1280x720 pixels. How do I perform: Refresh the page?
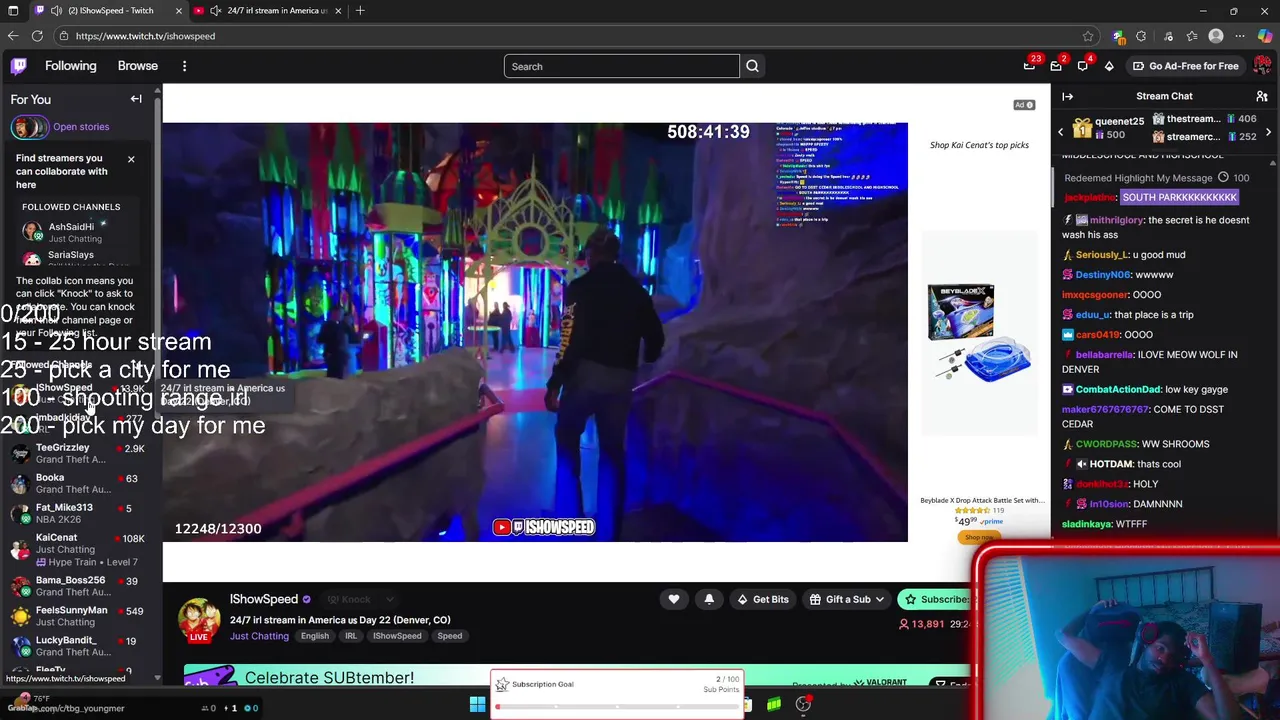(37, 36)
